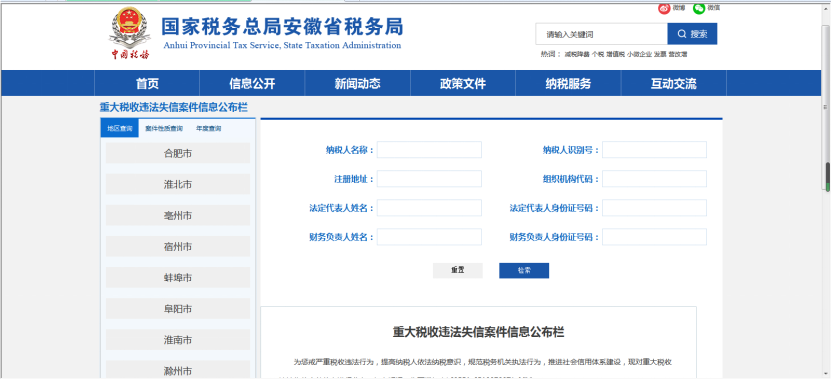This screenshot has width=831, height=380.
Task: Click the national emblem tax logo
Action: 130,33
